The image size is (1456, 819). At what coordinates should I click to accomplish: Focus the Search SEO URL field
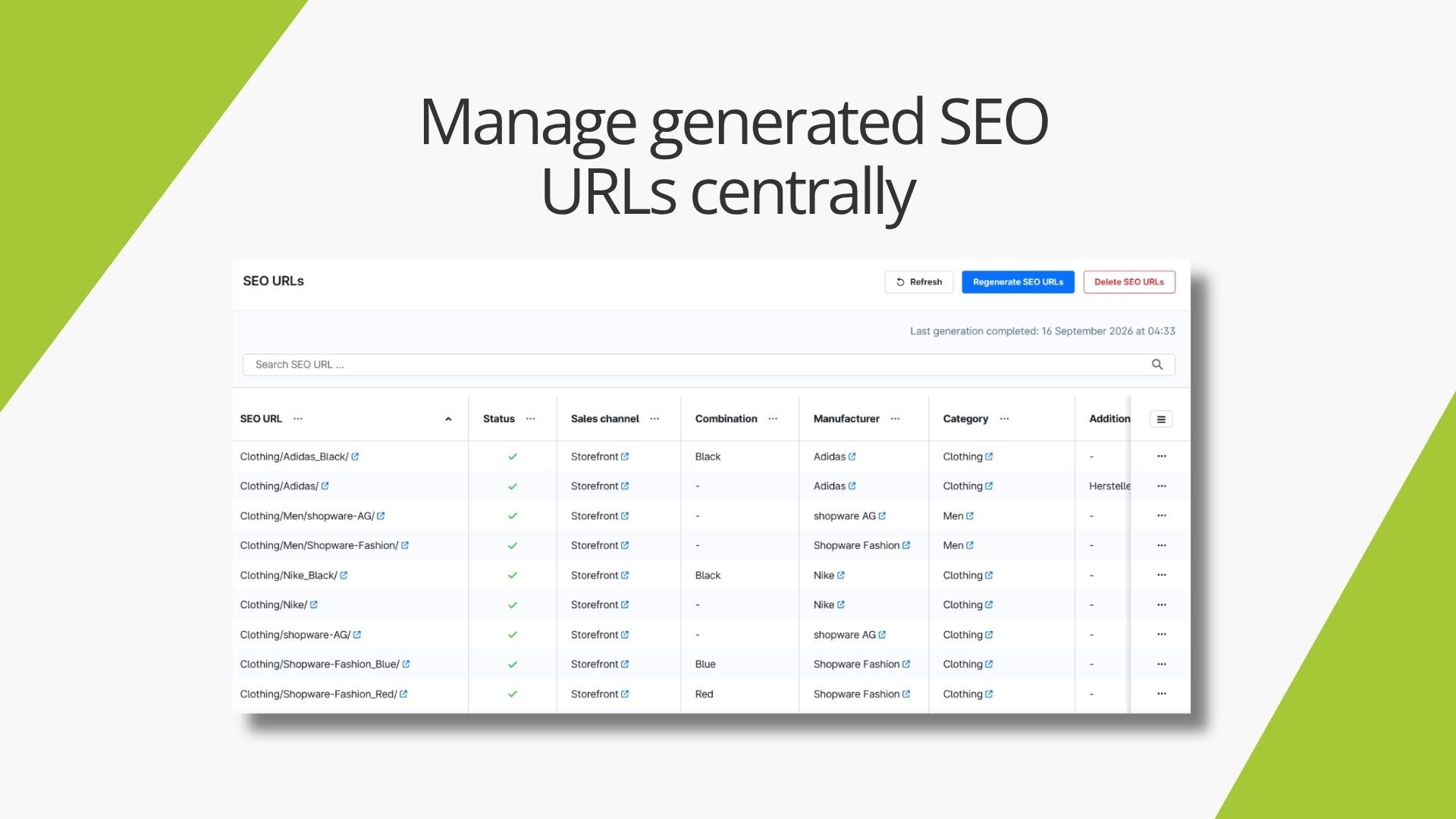[x=708, y=365]
